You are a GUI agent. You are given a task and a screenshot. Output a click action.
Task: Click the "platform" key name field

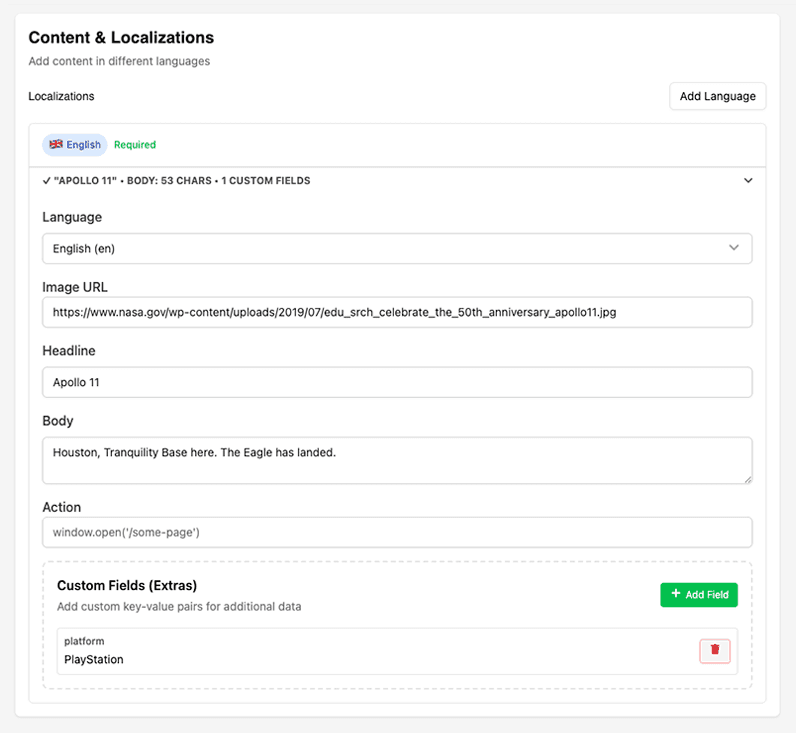(x=85, y=641)
